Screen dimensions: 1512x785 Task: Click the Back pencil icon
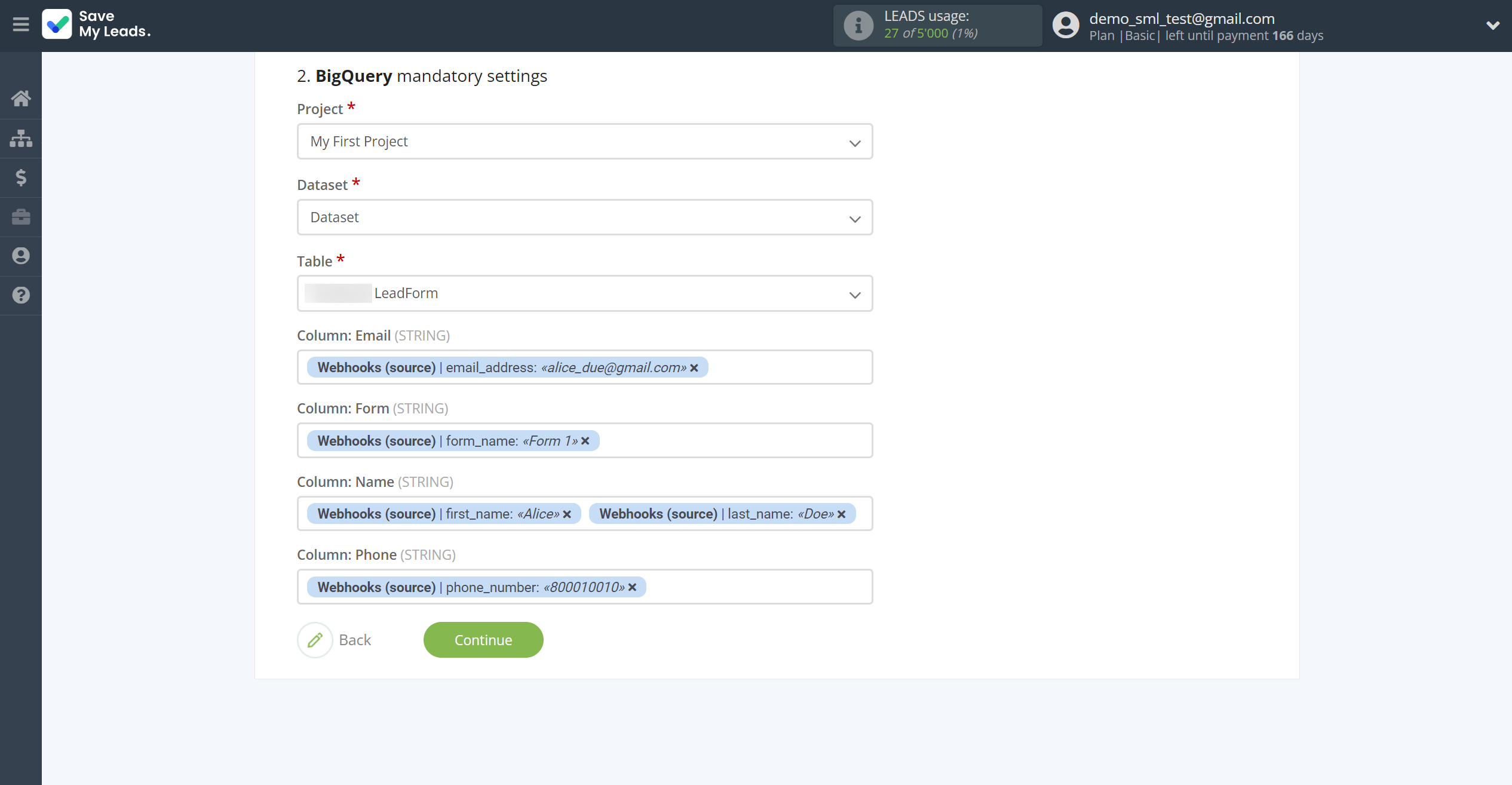315,640
